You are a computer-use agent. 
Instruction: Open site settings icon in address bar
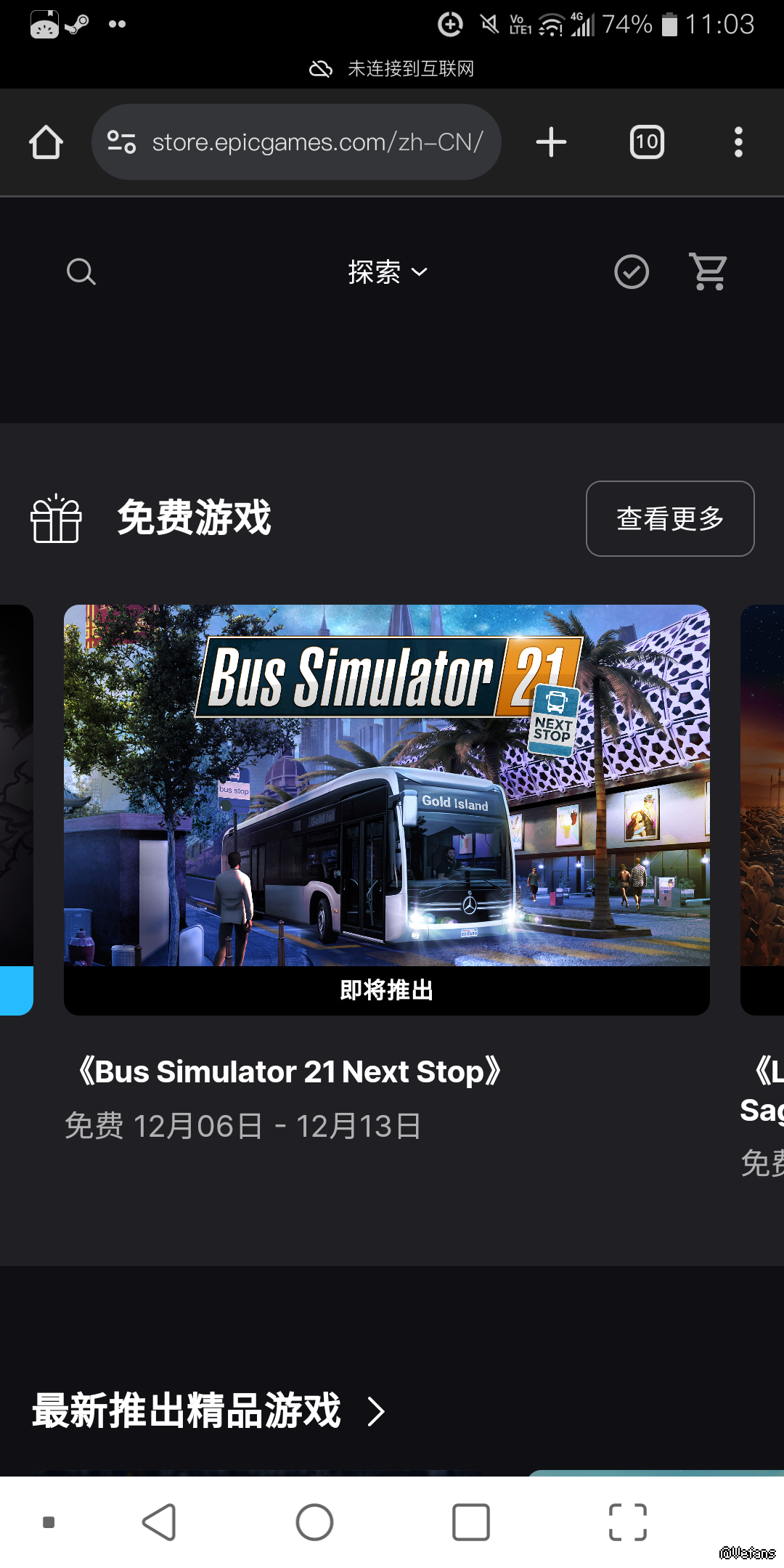click(122, 142)
